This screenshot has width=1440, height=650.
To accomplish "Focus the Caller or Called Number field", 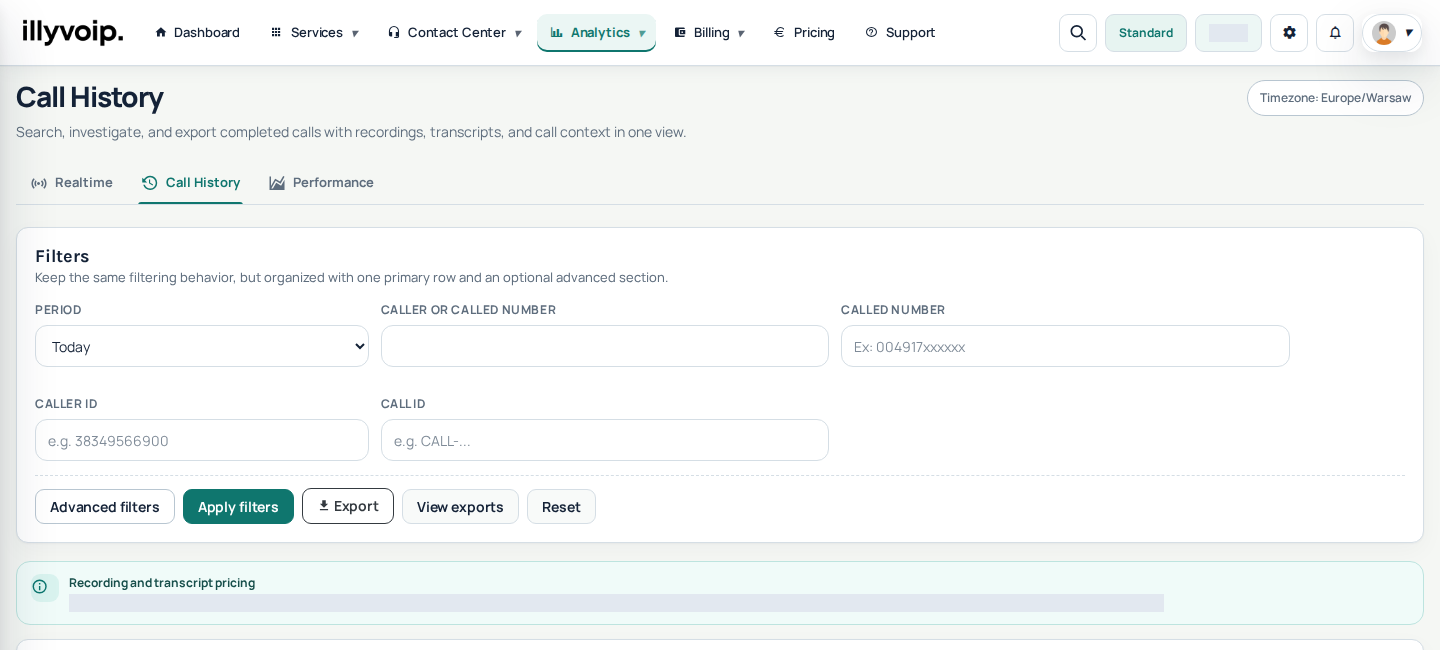I will (605, 346).
